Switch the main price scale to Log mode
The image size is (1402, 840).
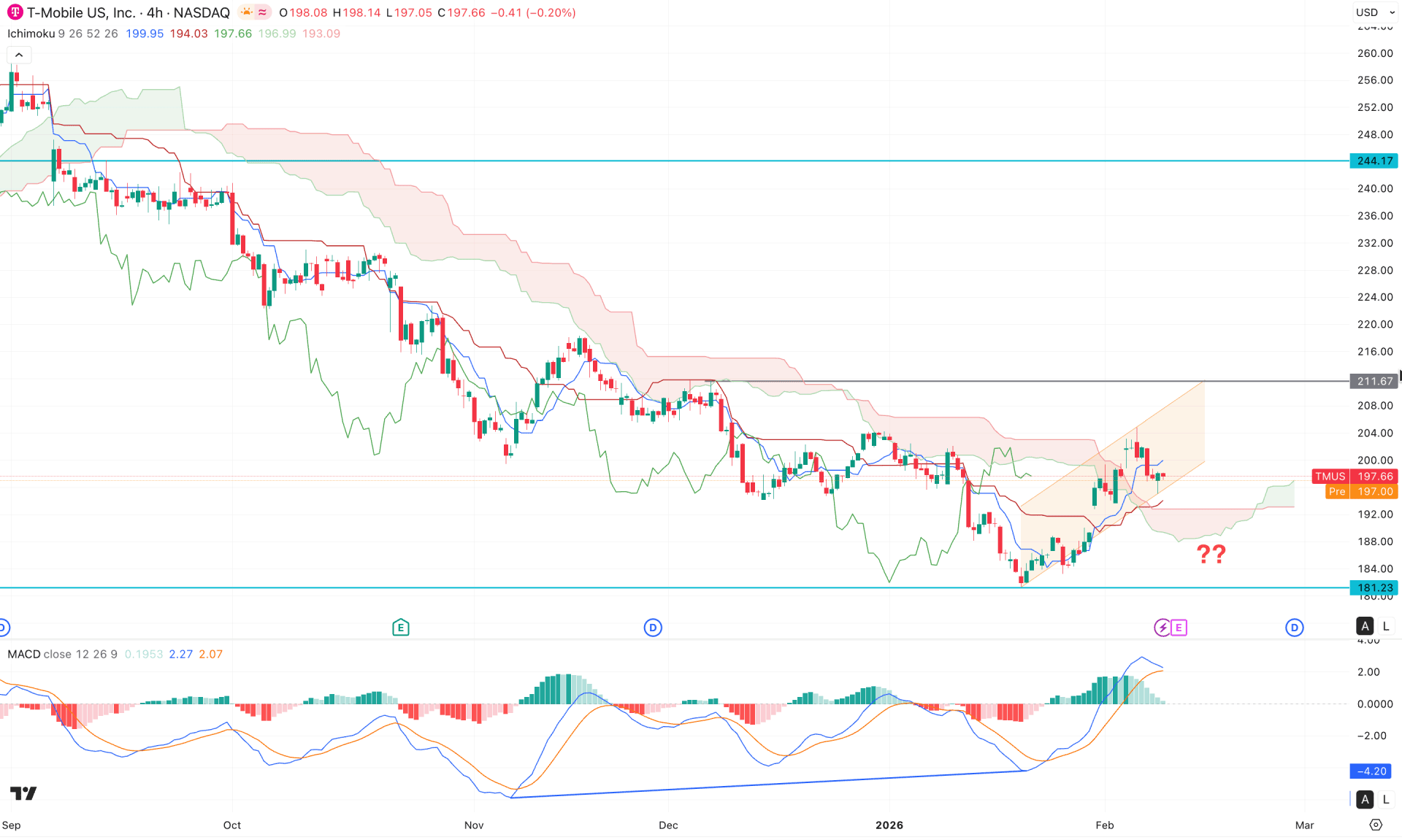pos(1384,626)
